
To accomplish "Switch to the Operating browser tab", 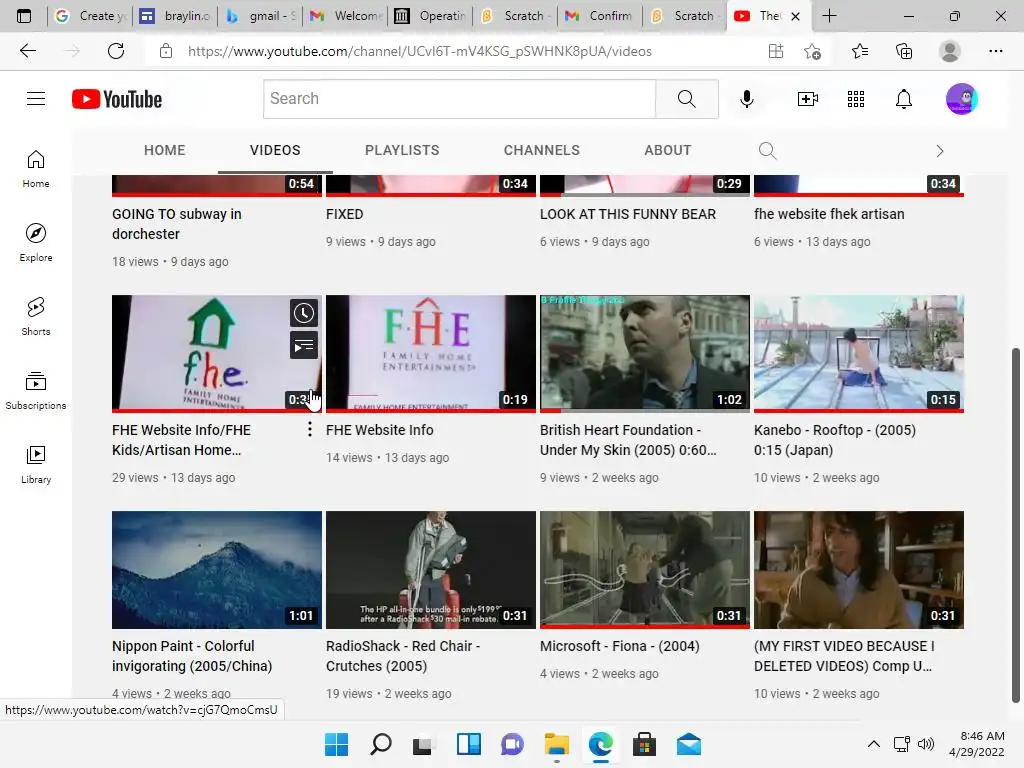I will coord(430,16).
